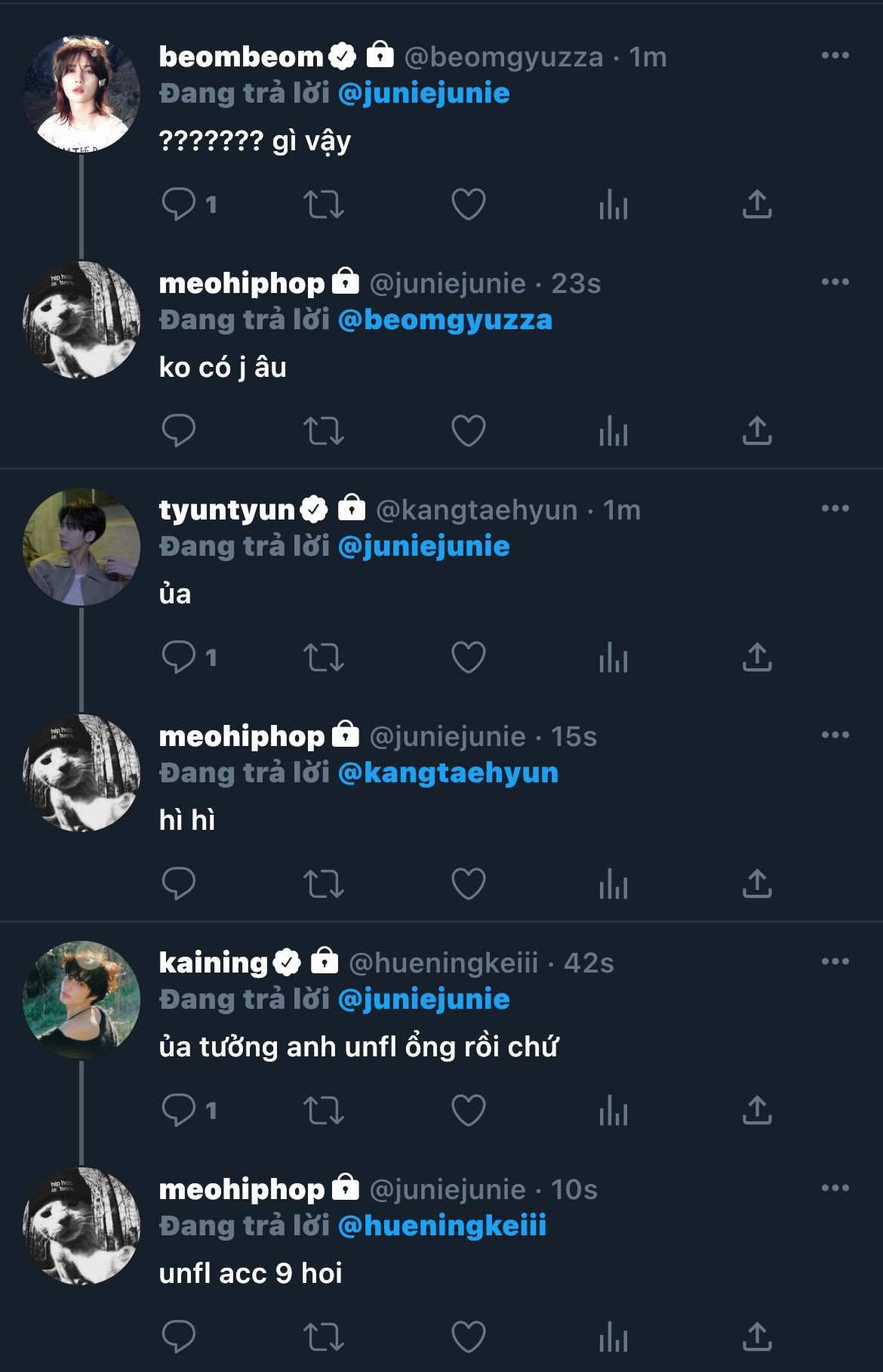The height and width of the screenshot is (1372, 883).
Task: View analytics of 'unfl acc 9 hoi' tweet
Action: [x=613, y=1337]
